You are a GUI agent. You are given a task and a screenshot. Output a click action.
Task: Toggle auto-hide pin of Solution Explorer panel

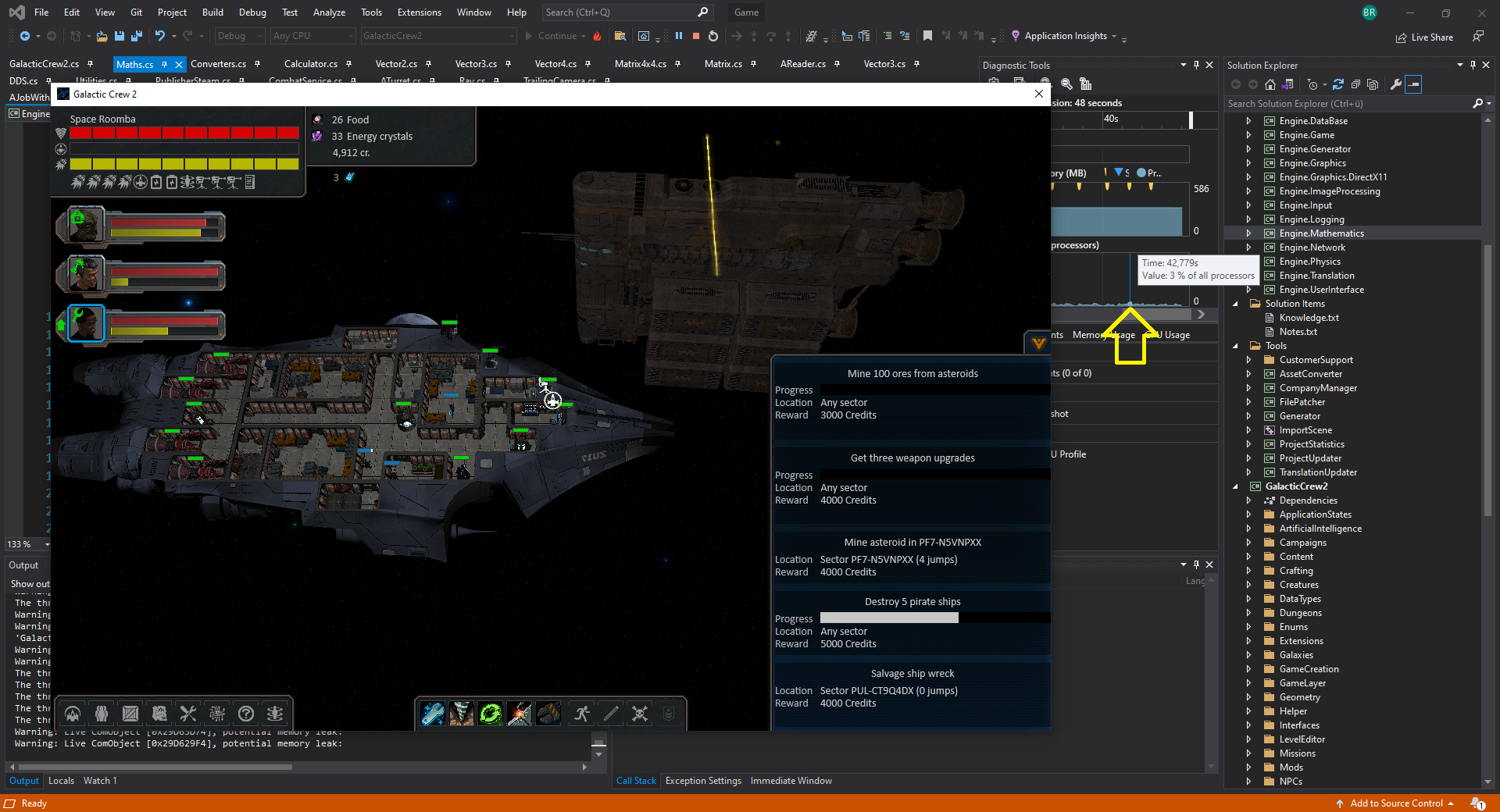pyautogui.click(x=1473, y=65)
